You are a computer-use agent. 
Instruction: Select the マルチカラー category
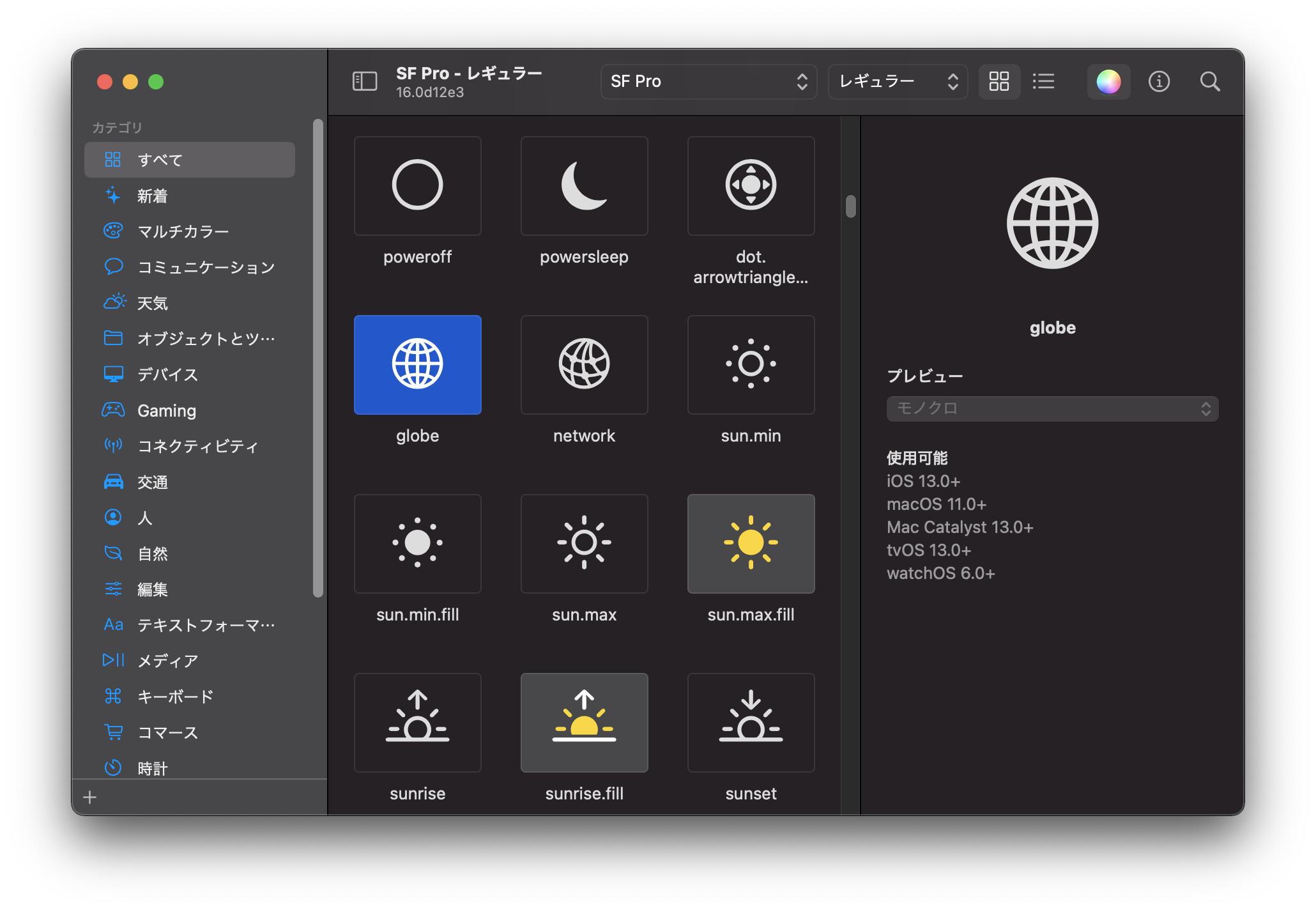click(183, 231)
